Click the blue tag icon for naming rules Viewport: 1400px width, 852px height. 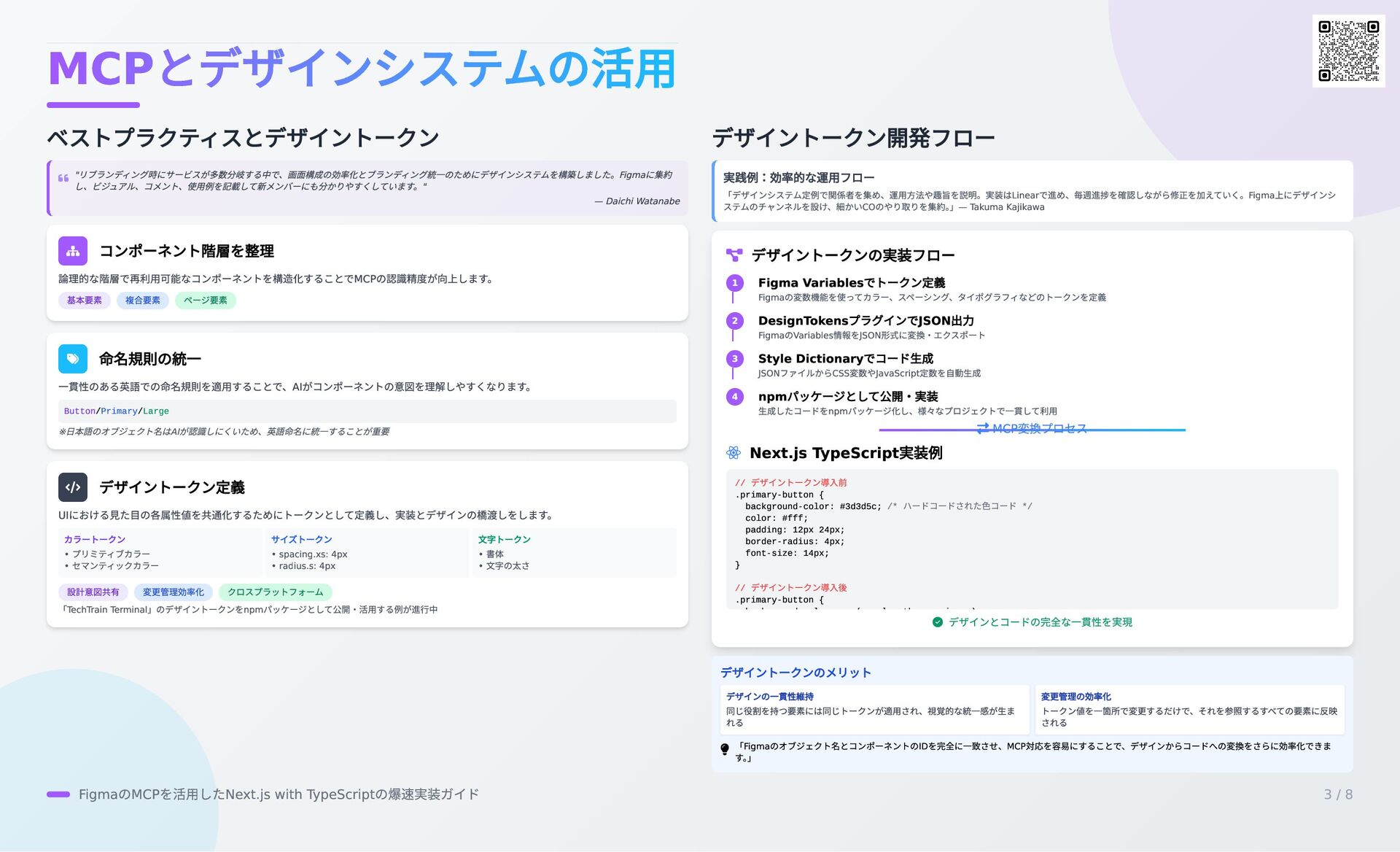(73, 359)
